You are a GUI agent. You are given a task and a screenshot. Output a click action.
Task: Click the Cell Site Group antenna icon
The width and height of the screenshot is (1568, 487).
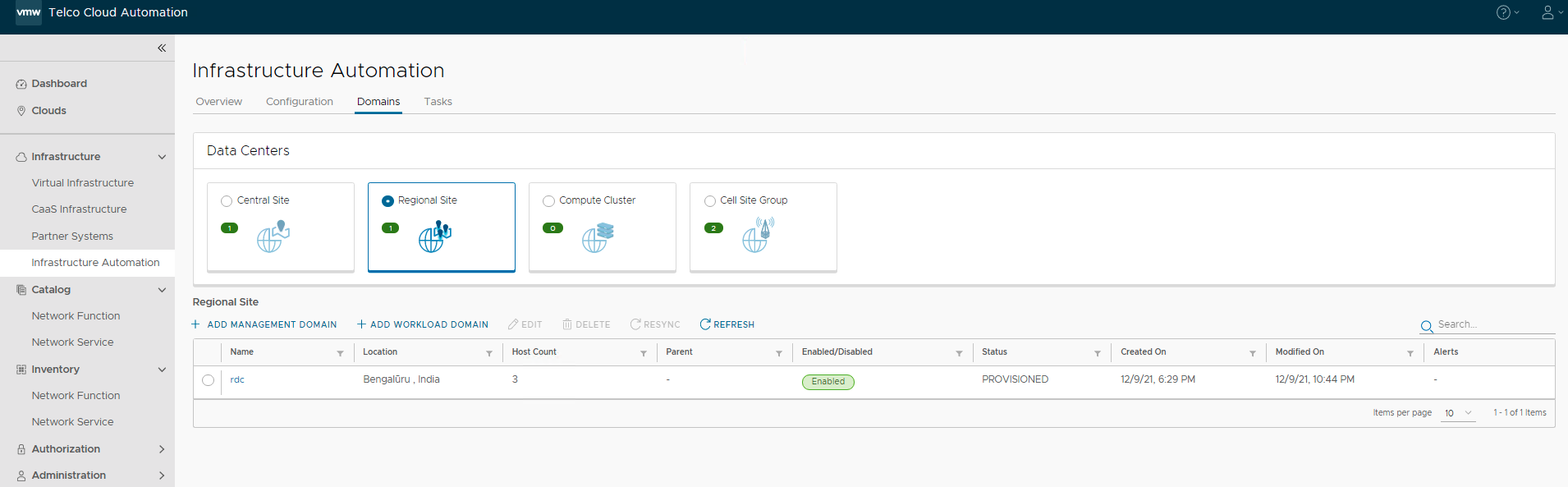759,235
